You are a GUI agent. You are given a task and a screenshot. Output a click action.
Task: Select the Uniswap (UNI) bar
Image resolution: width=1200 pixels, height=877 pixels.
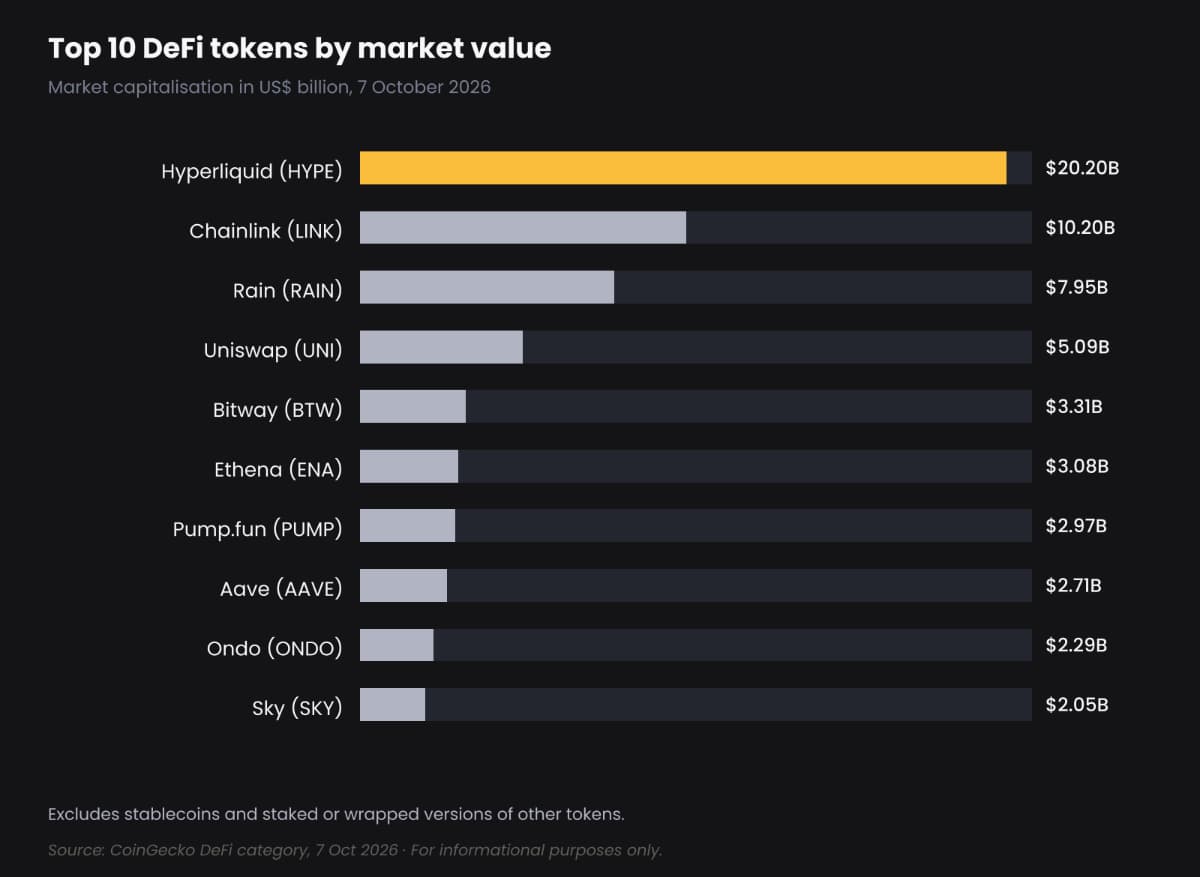[x=441, y=347]
